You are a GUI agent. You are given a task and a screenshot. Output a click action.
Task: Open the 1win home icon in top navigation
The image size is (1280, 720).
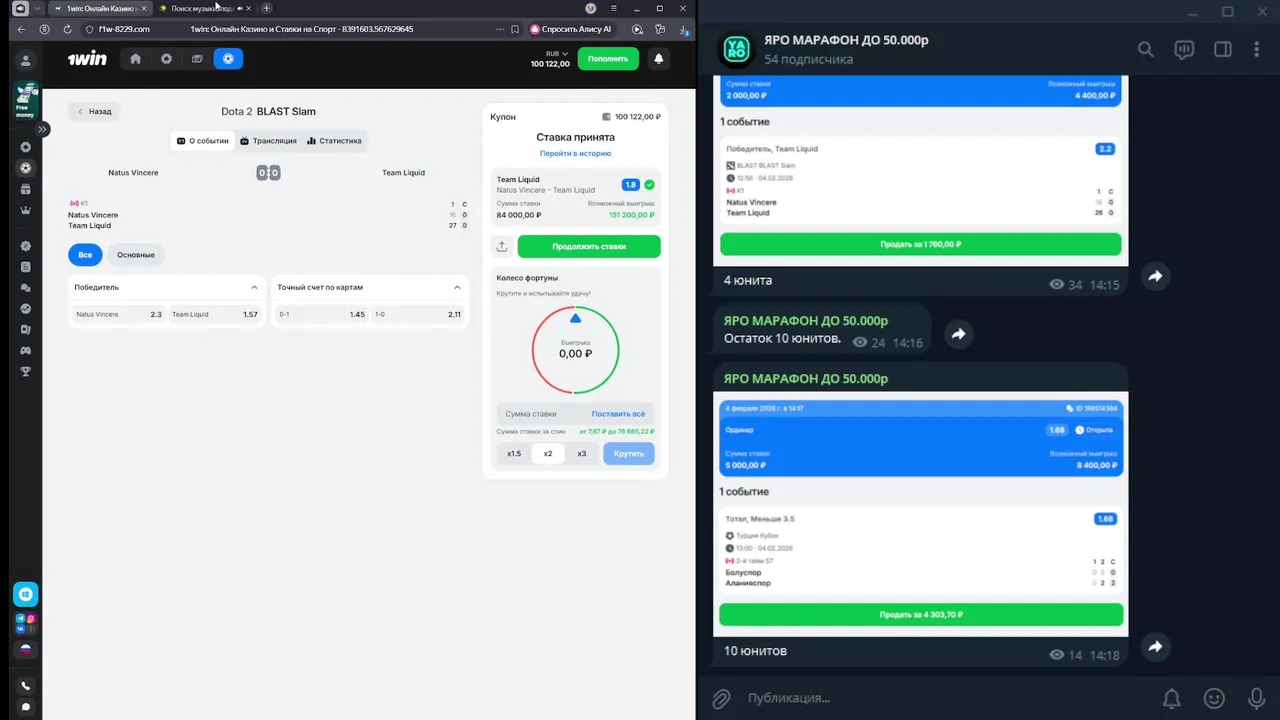point(136,59)
